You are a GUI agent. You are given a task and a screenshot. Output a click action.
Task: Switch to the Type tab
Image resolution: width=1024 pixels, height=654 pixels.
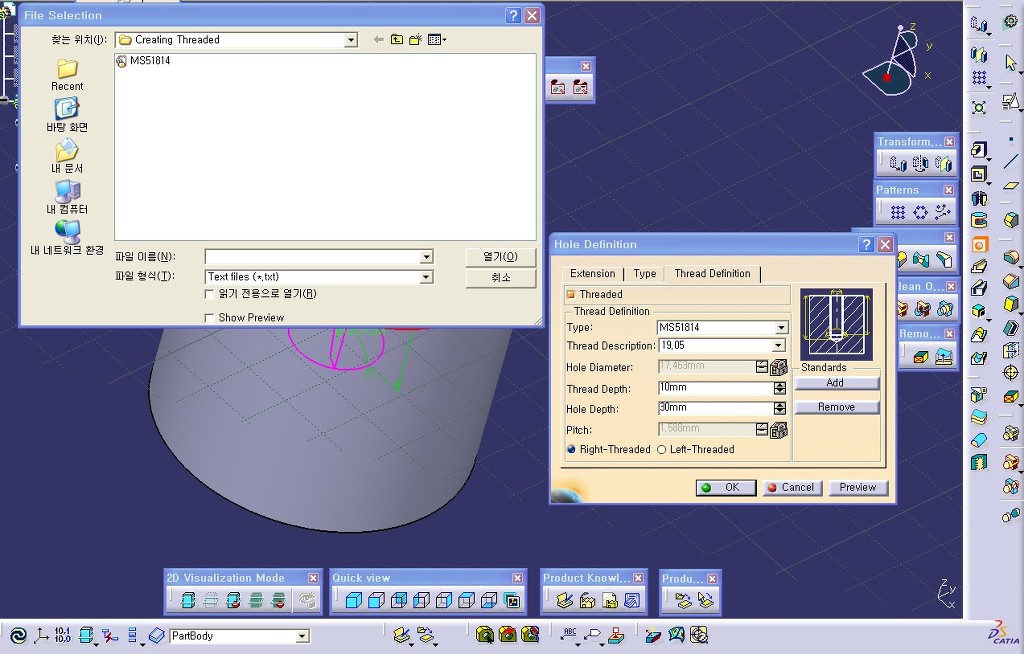click(645, 273)
